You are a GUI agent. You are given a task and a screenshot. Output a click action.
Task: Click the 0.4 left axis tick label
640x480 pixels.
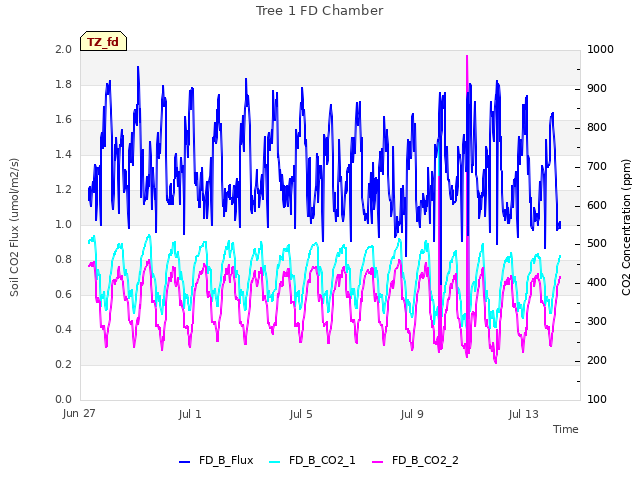(64, 329)
